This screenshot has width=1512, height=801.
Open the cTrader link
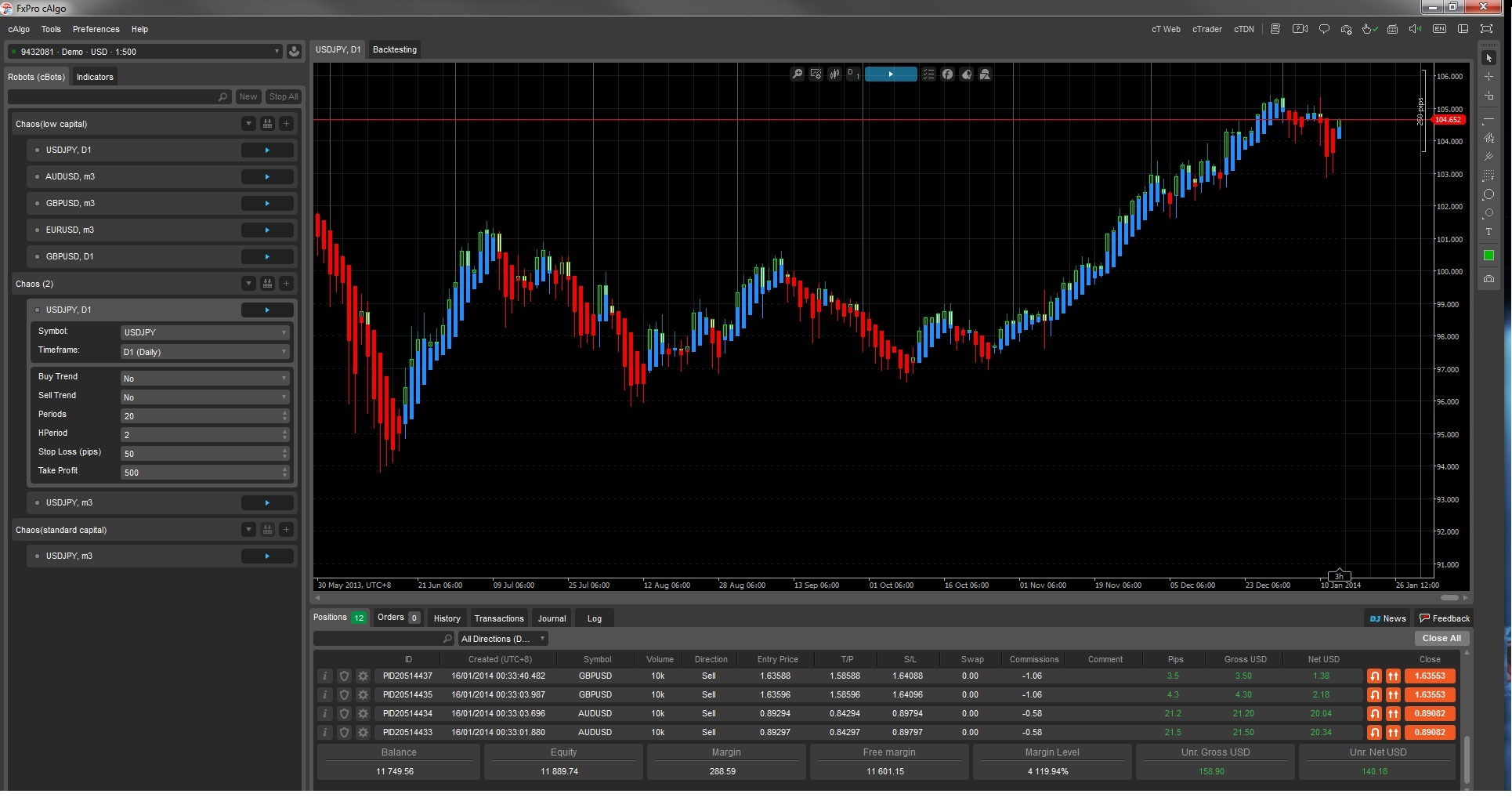point(1206,29)
